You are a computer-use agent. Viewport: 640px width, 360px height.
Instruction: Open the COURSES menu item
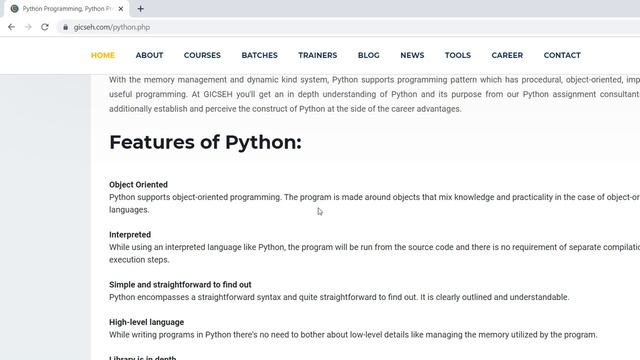click(202, 55)
